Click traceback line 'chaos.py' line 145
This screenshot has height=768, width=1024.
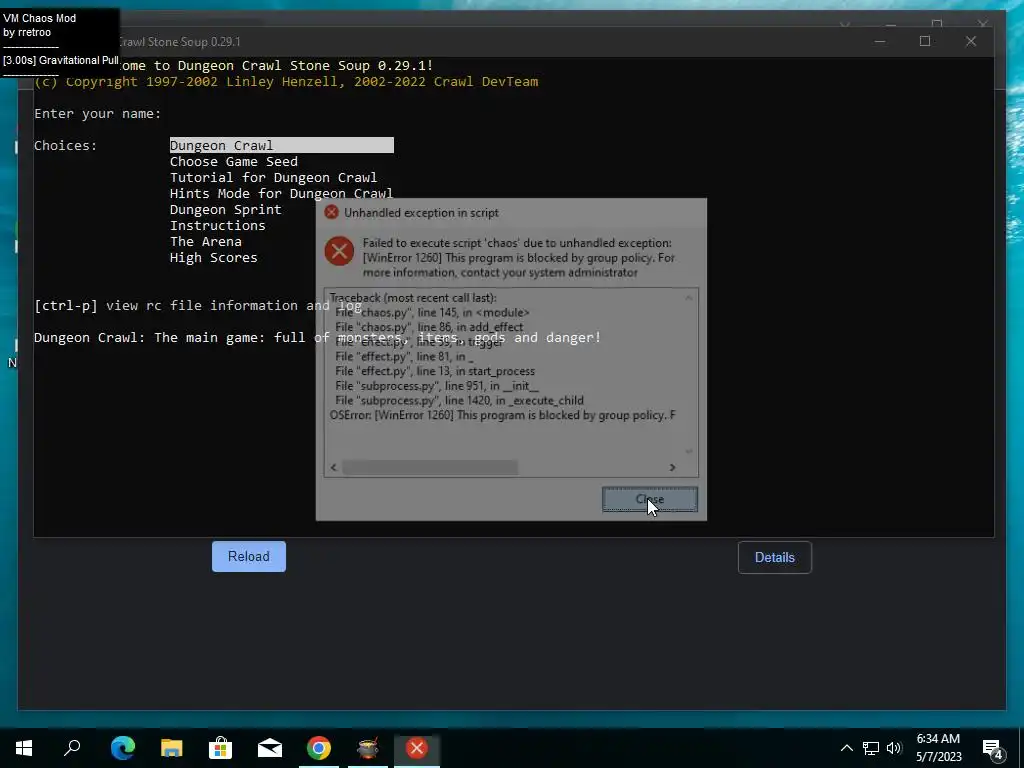coord(432,312)
